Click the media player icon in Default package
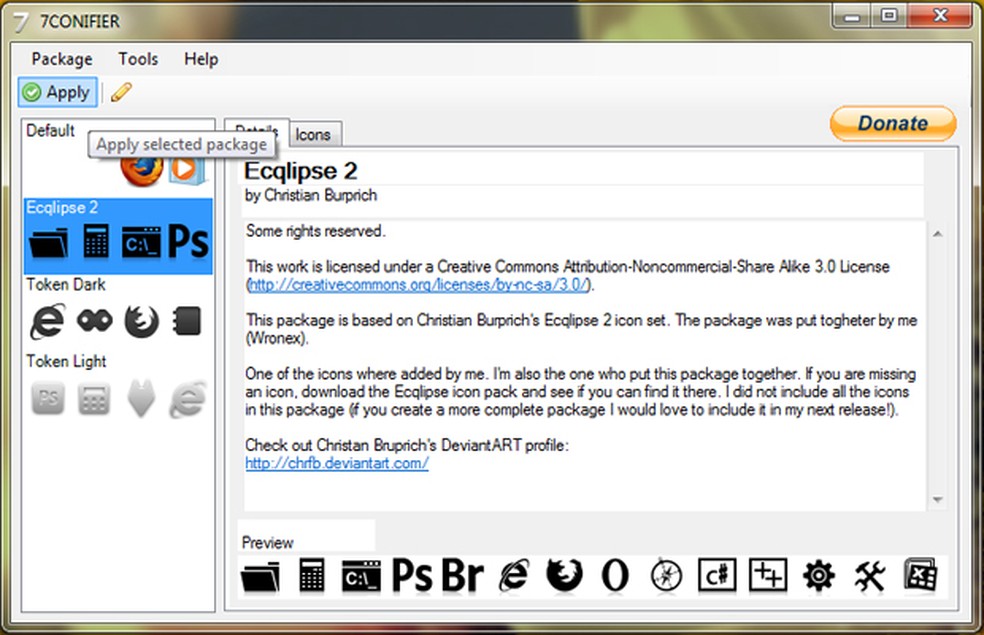This screenshot has width=984, height=635. point(186,169)
